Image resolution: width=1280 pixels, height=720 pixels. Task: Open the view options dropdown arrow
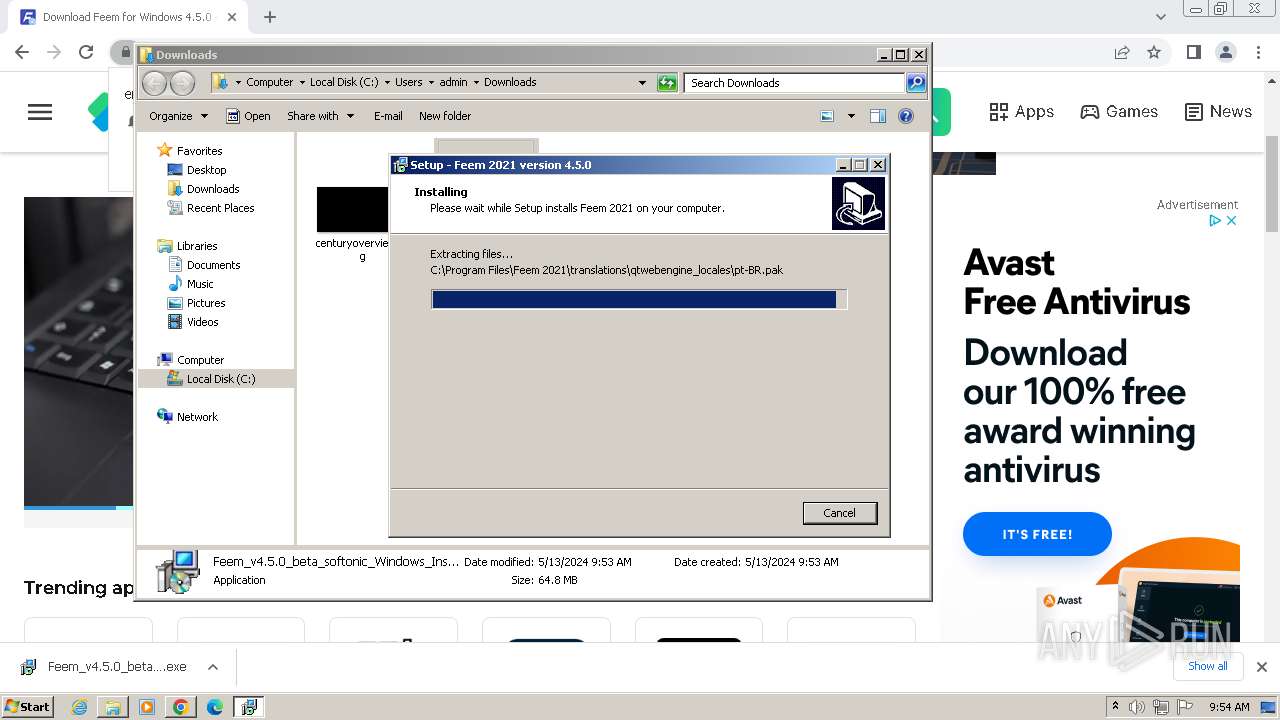(x=851, y=116)
